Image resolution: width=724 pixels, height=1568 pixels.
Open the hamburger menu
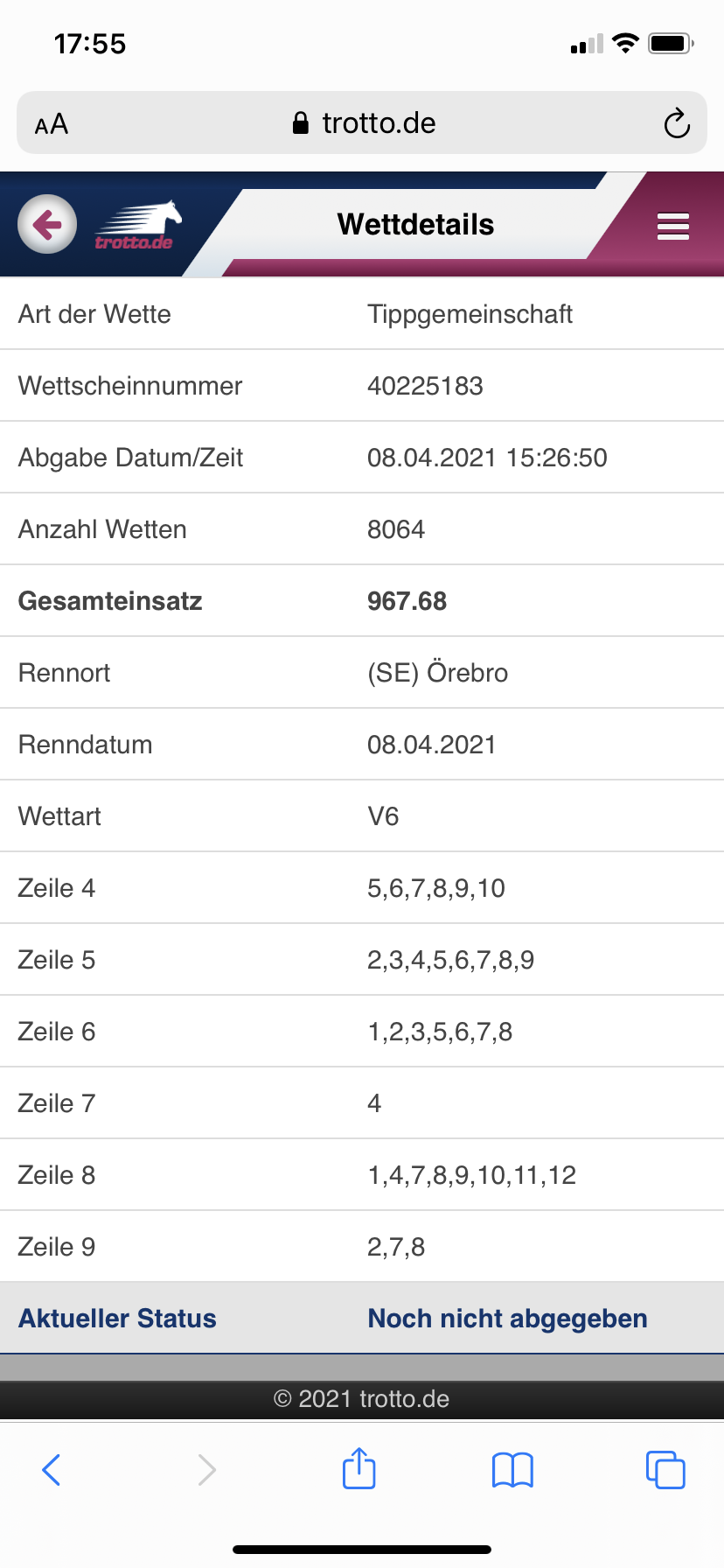coord(673,226)
